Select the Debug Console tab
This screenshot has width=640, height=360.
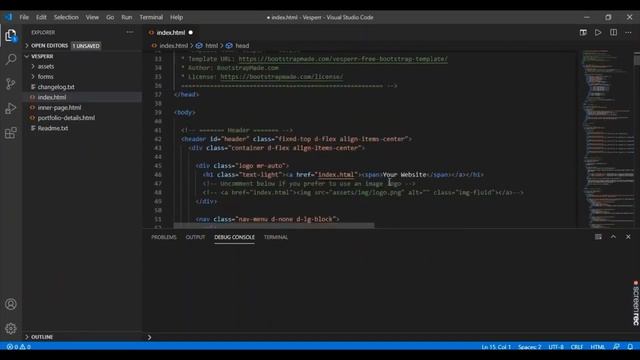(x=234, y=237)
